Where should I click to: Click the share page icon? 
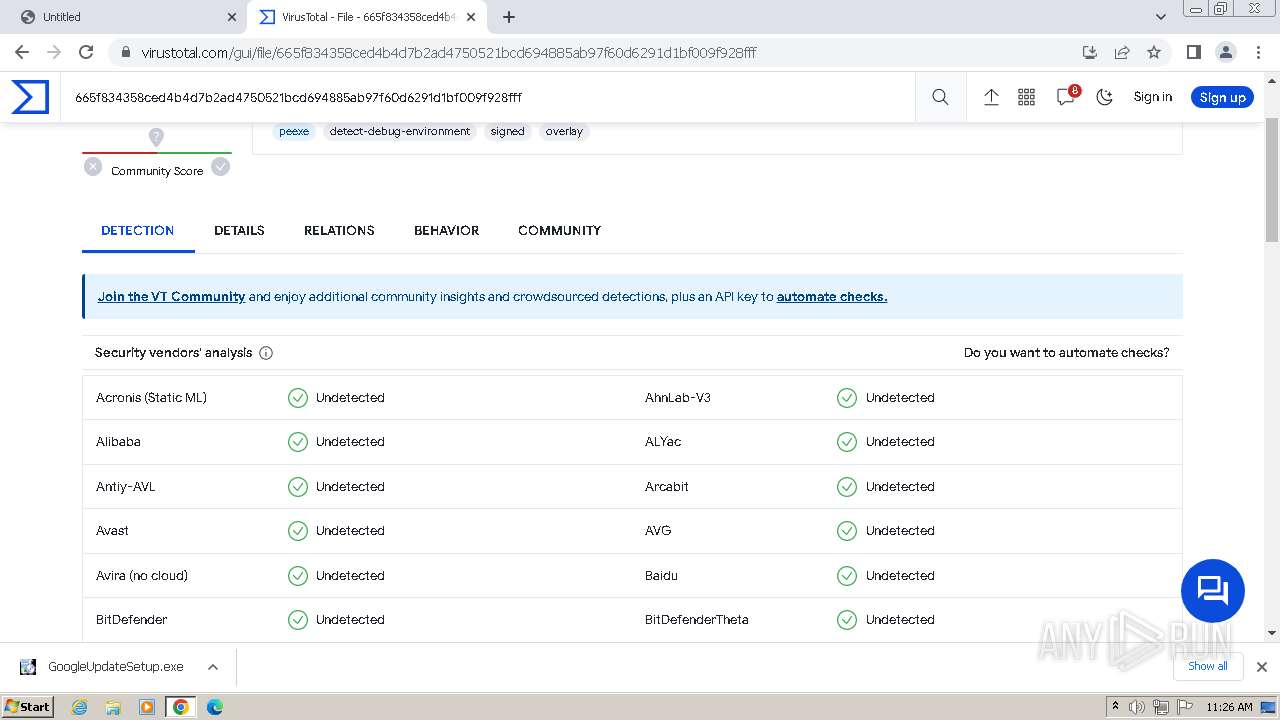tap(1122, 52)
